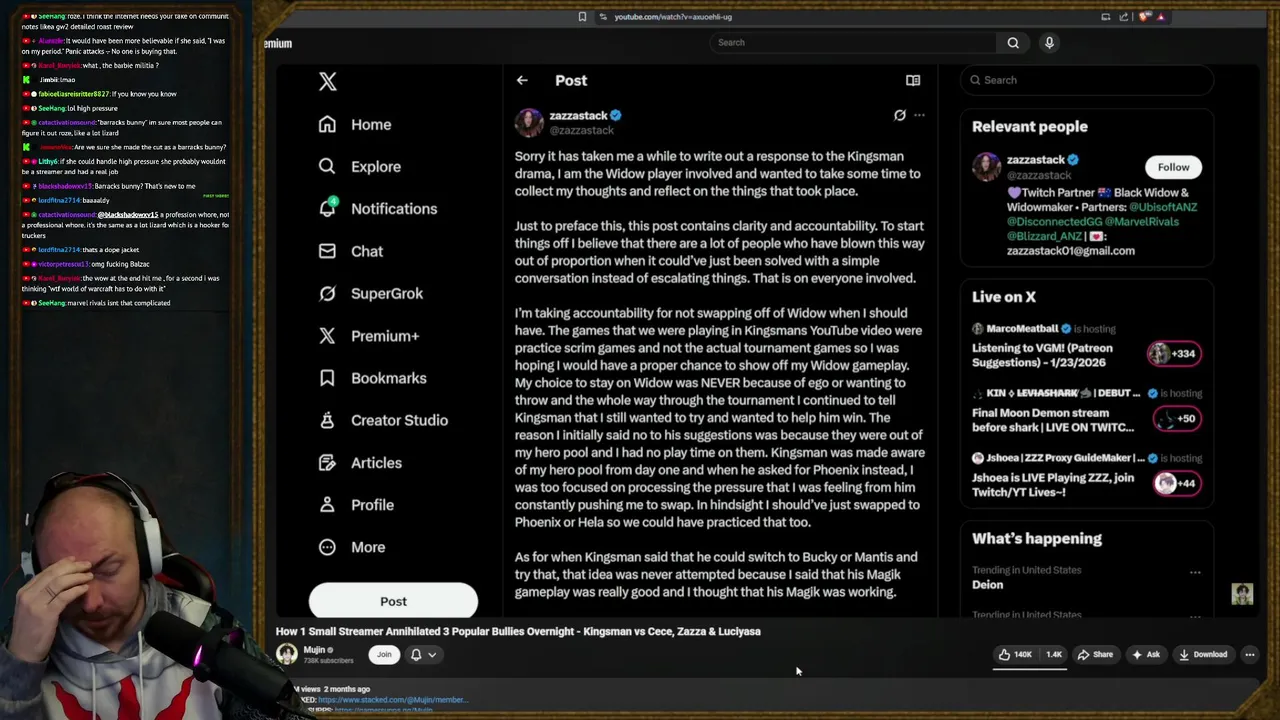Click the Post button in sidebar
The width and height of the screenshot is (1280, 720).
(393, 601)
